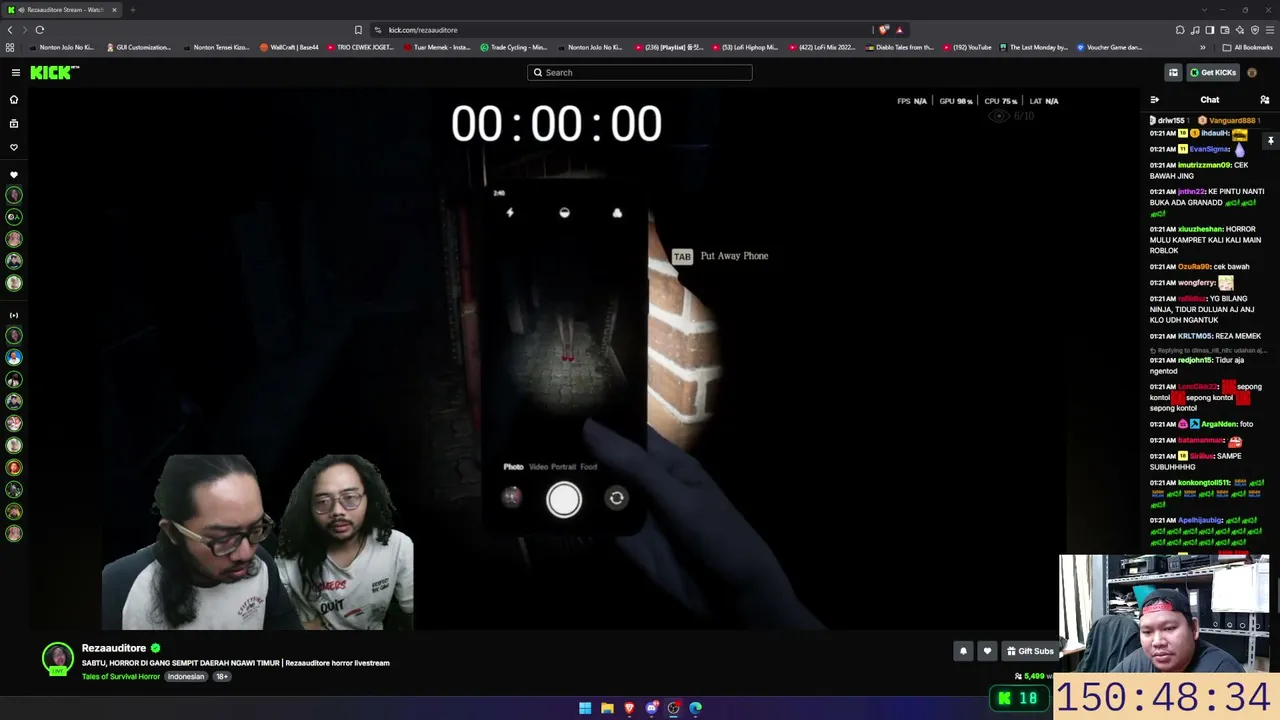Screen dimensions: 1280x720
Task: Open the Leo AI sparkle icon
Action: 1240,30
